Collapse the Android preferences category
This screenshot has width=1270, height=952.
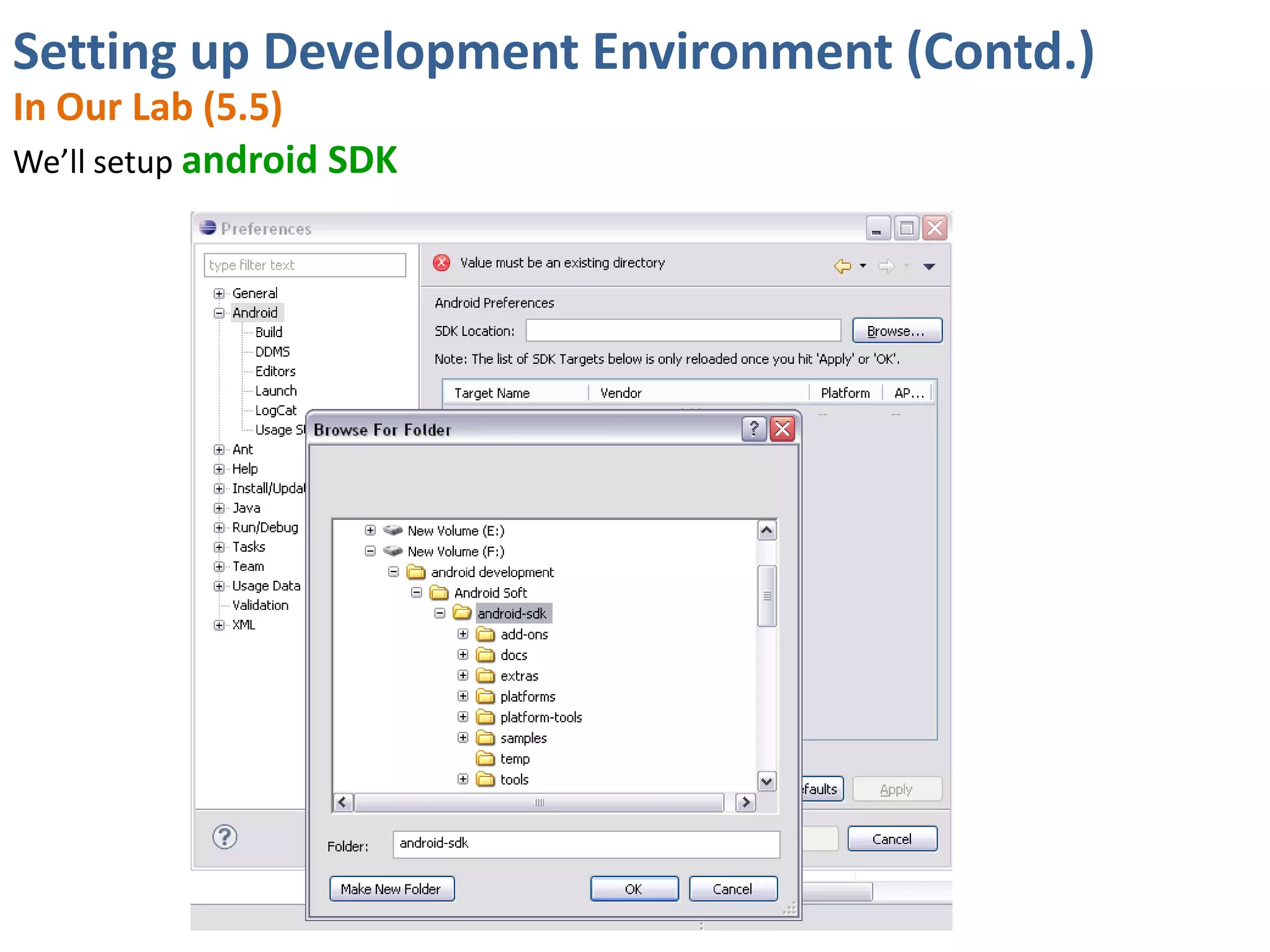pyautogui.click(x=219, y=313)
